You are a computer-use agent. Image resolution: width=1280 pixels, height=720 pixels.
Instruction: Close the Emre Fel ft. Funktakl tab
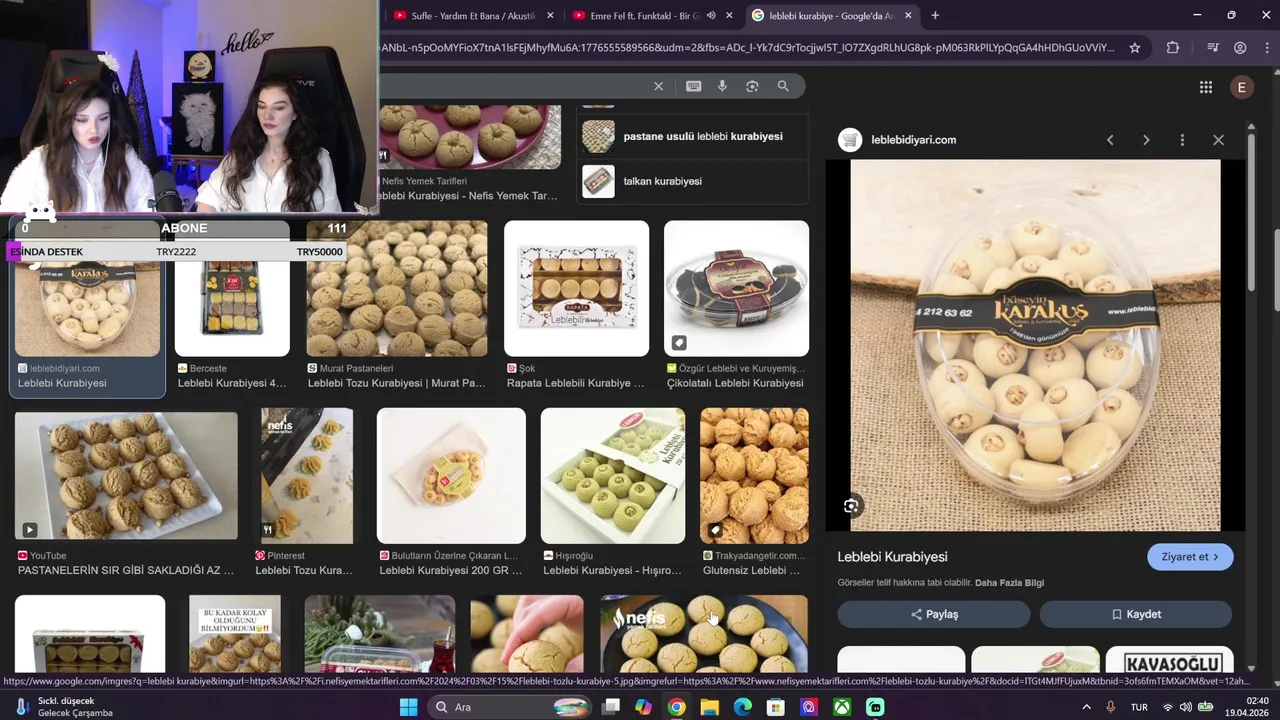tap(730, 15)
